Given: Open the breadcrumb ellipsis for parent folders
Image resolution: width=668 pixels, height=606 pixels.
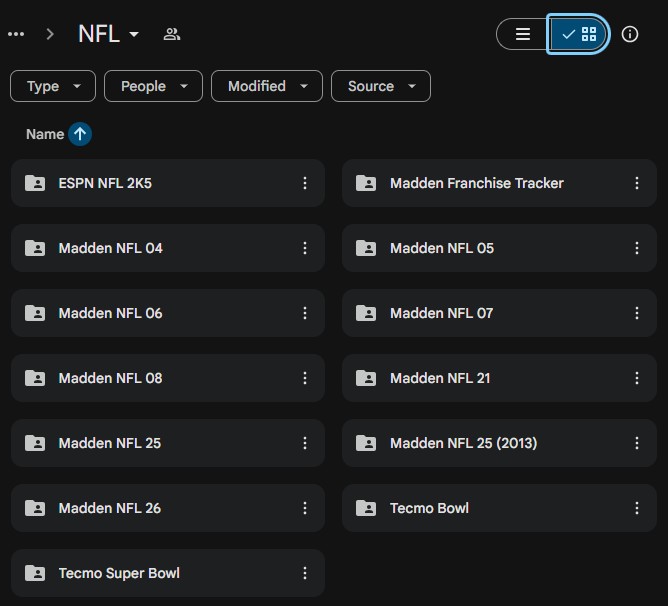Looking at the screenshot, I should (x=16, y=34).
